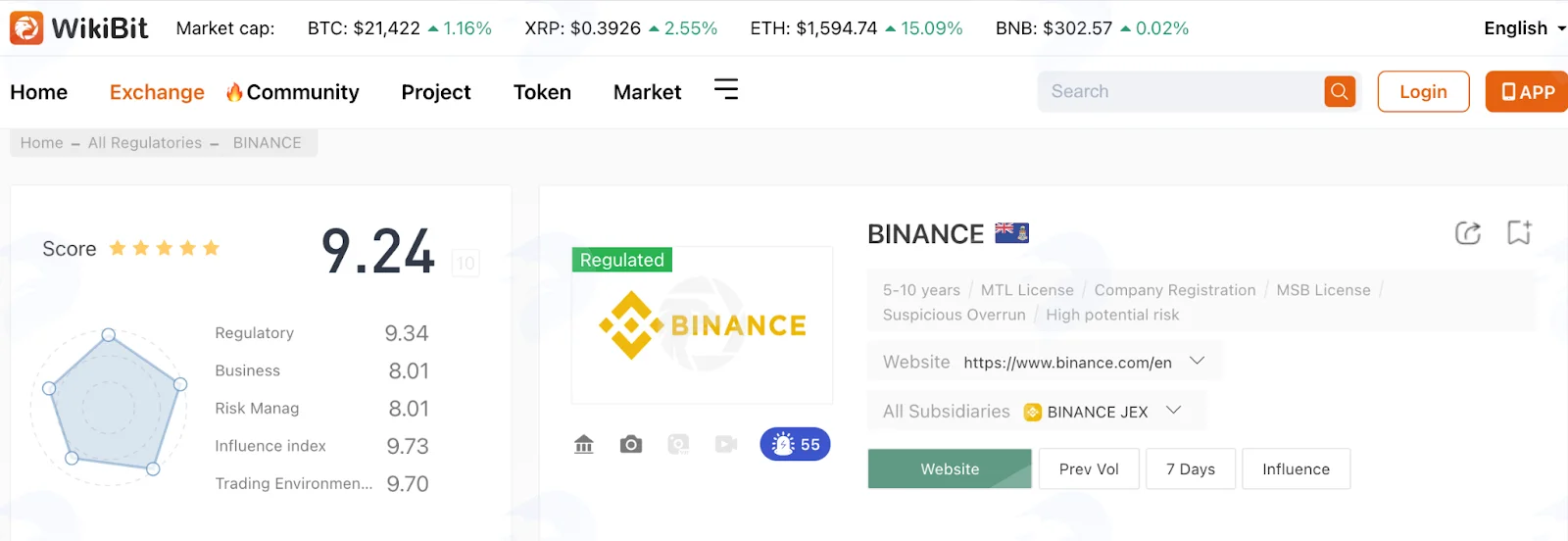Image resolution: width=1568 pixels, height=541 pixels.
Task: Click the WikiBit logo
Action: (x=78, y=27)
